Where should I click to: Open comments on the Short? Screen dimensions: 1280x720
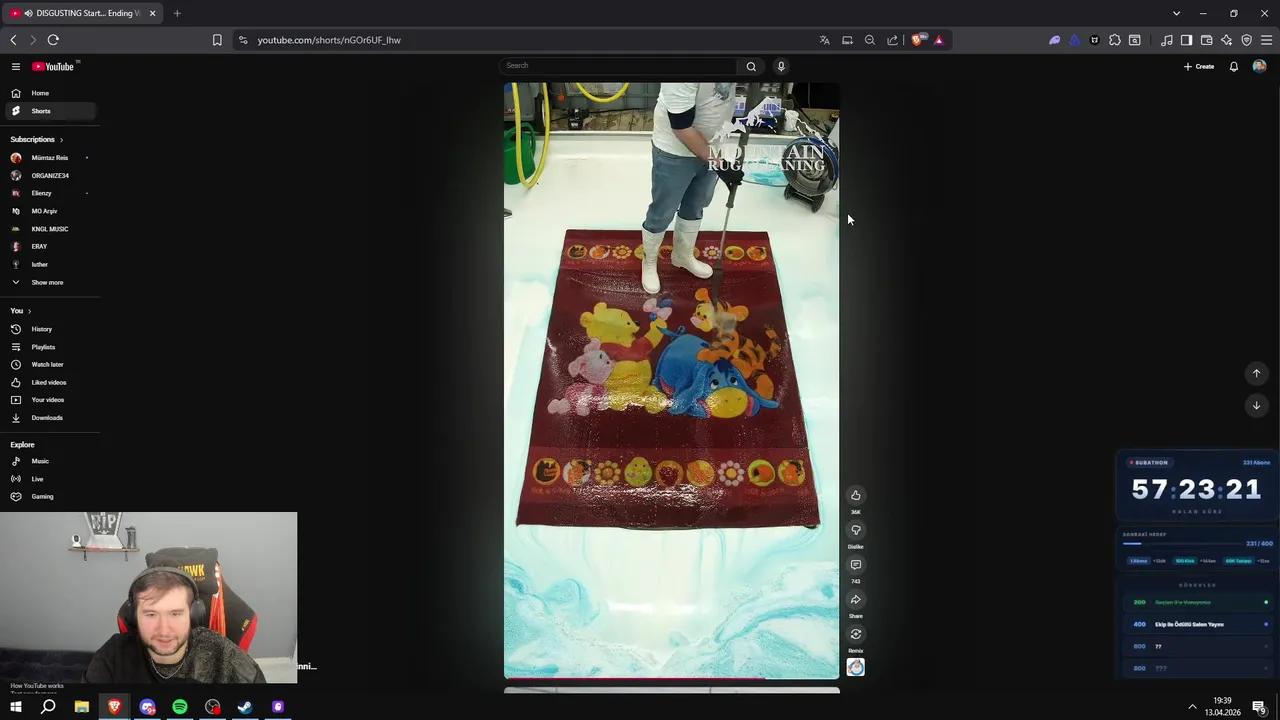[856, 565]
